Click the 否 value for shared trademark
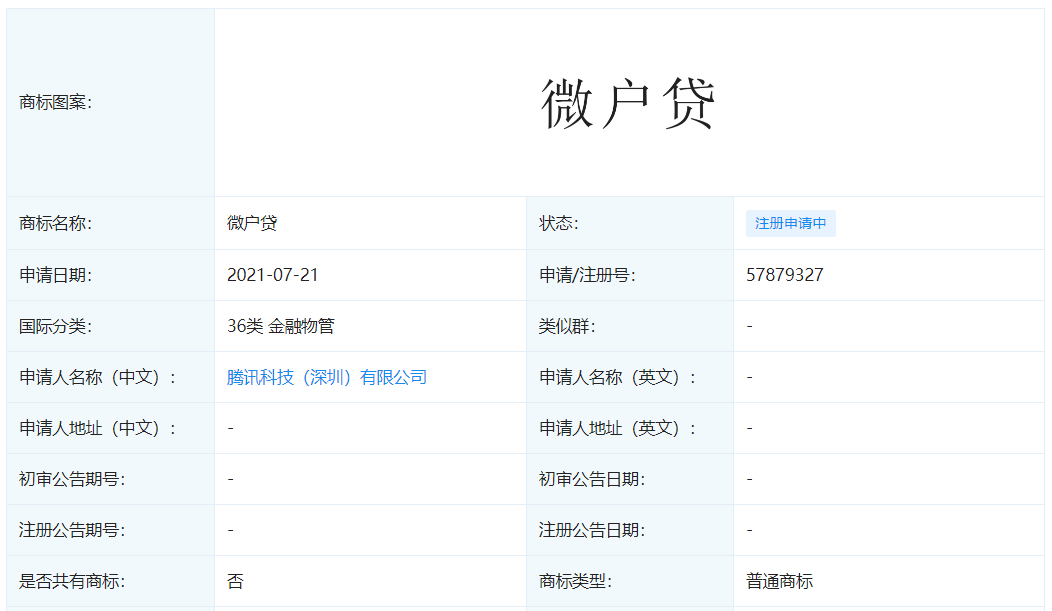 point(235,581)
